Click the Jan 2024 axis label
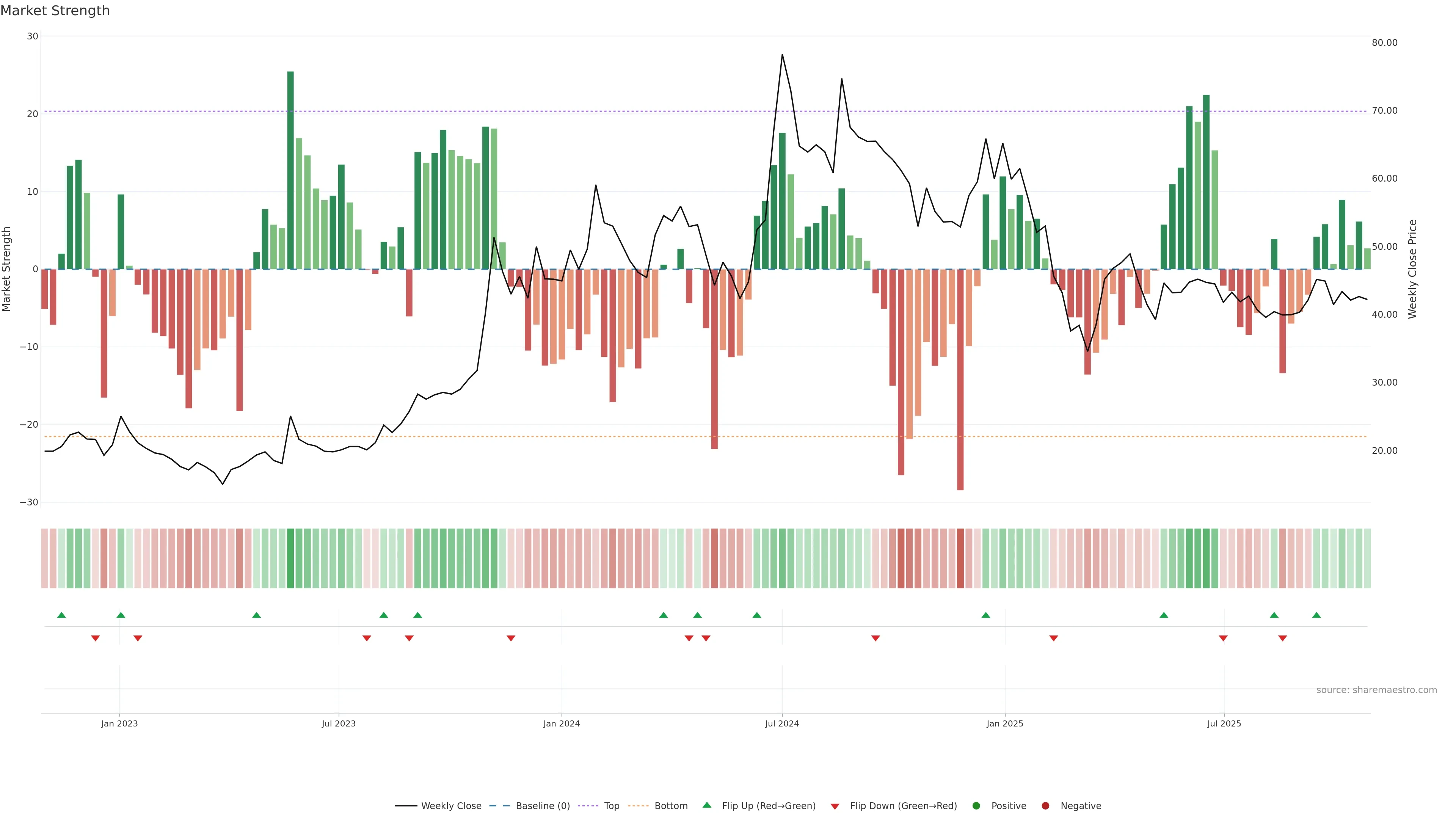This screenshot has height=819, width=1456. (x=561, y=723)
